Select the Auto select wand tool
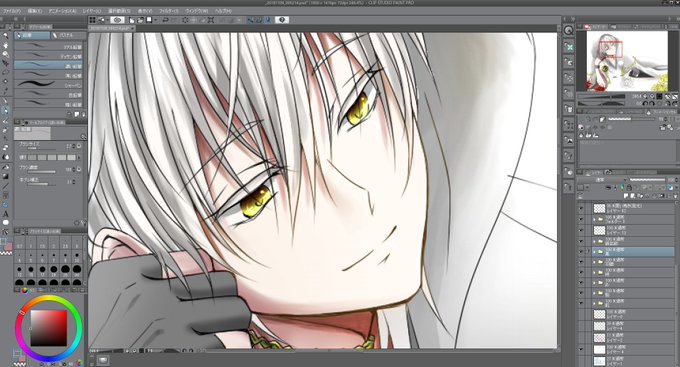680x367 pixels. (6, 82)
